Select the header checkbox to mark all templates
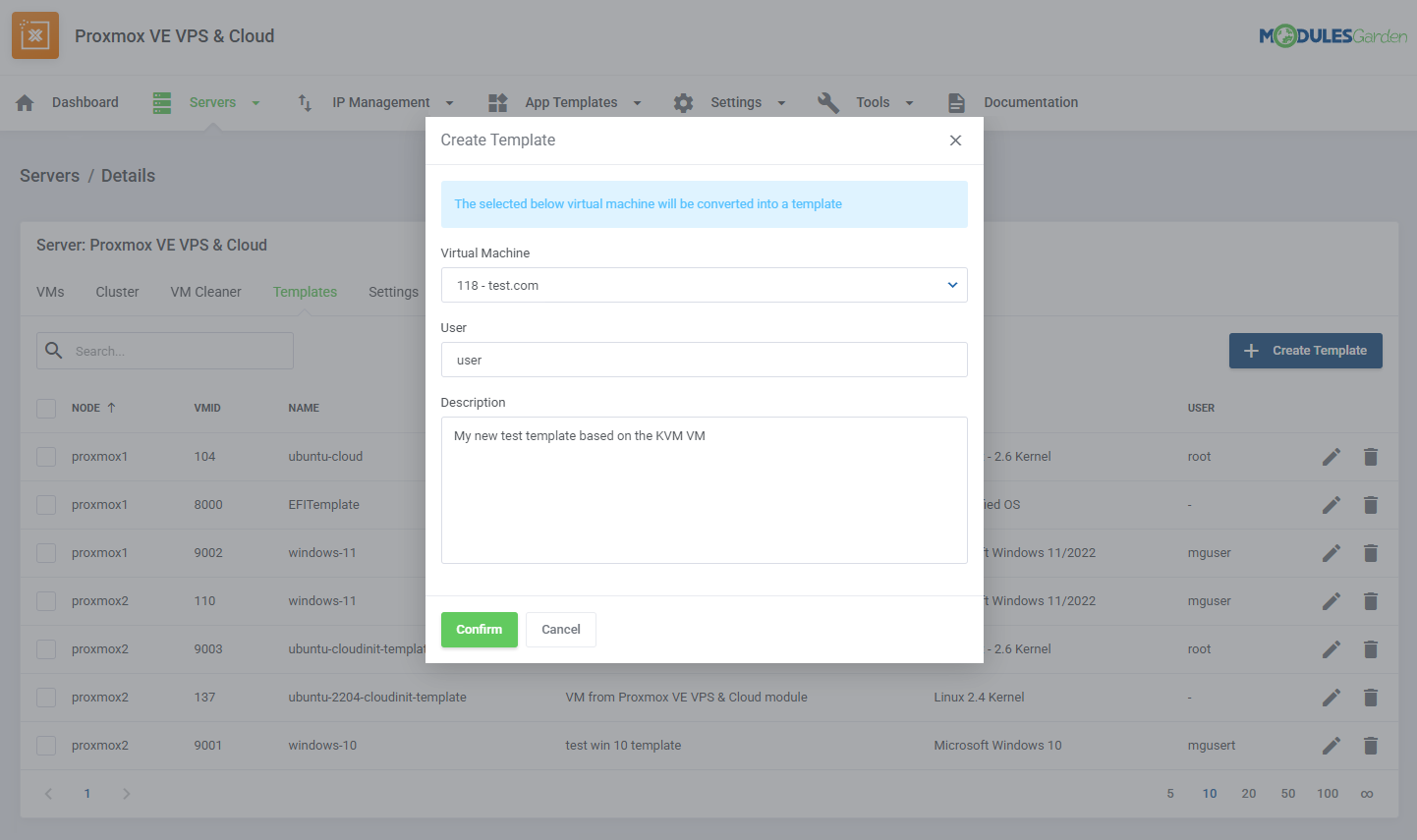The width and height of the screenshot is (1417, 840). click(46, 407)
